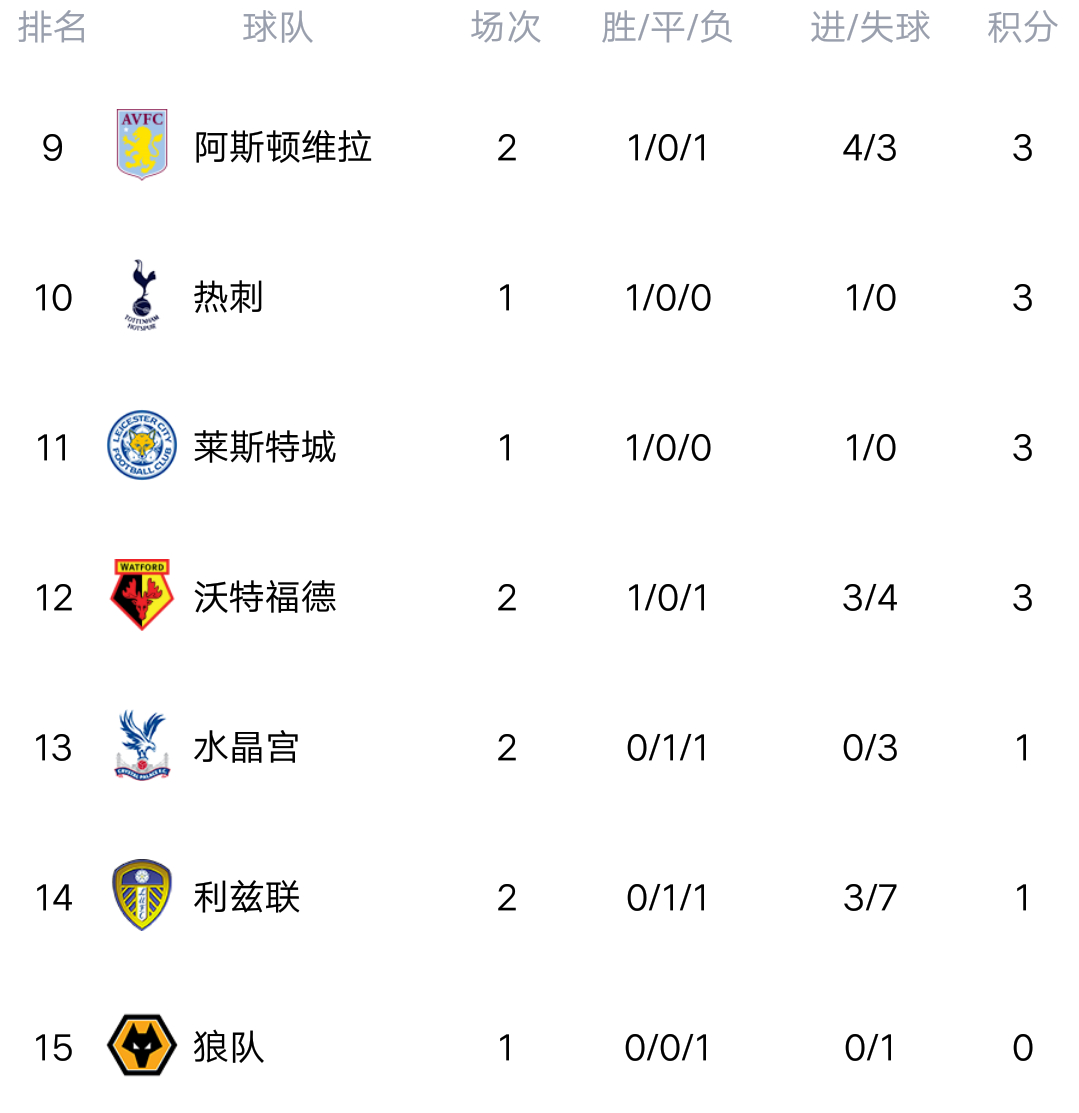Select the Leicester City fox badge
Viewport: 1079px width, 1113px height.
142,445
